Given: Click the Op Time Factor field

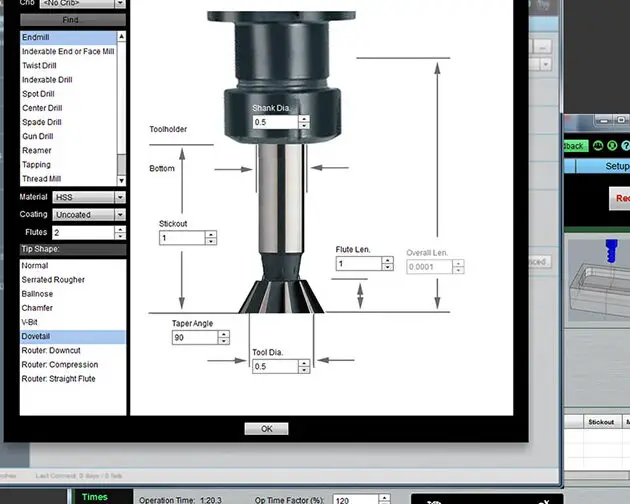Looking at the screenshot, I should [x=356, y=500].
